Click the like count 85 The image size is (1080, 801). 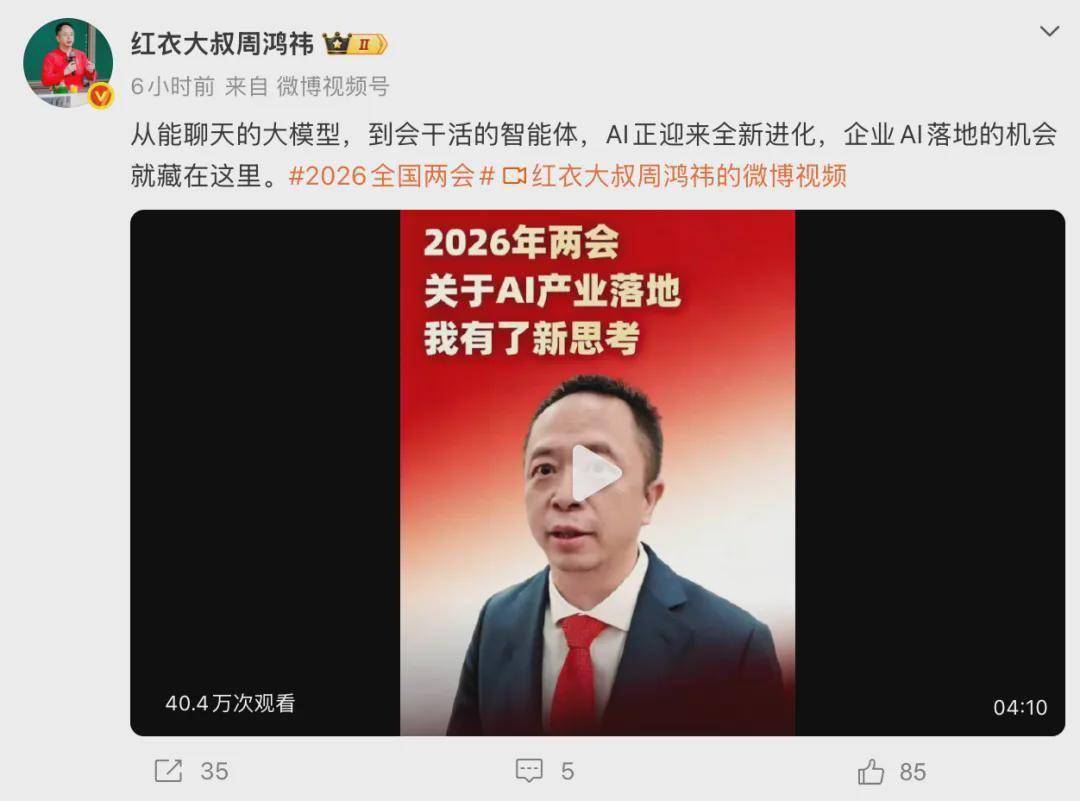[x=913, y=772]
